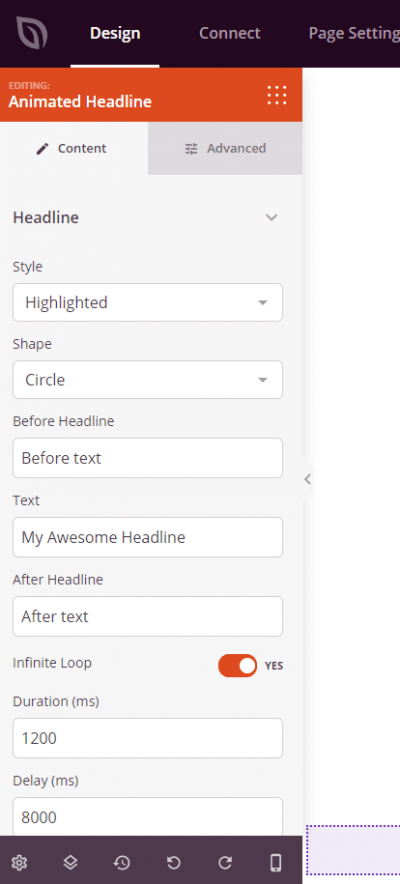Screen dimensions: 400x884
Task: Go to Page Settings
Action: pyautogui.click(x=354, y=33)
